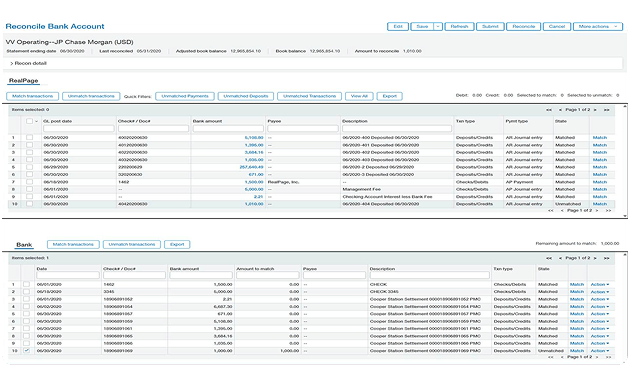This screenshot has width=630, height=388.
Task: Open More actions dropdown
Action: (x=597, y=27)
